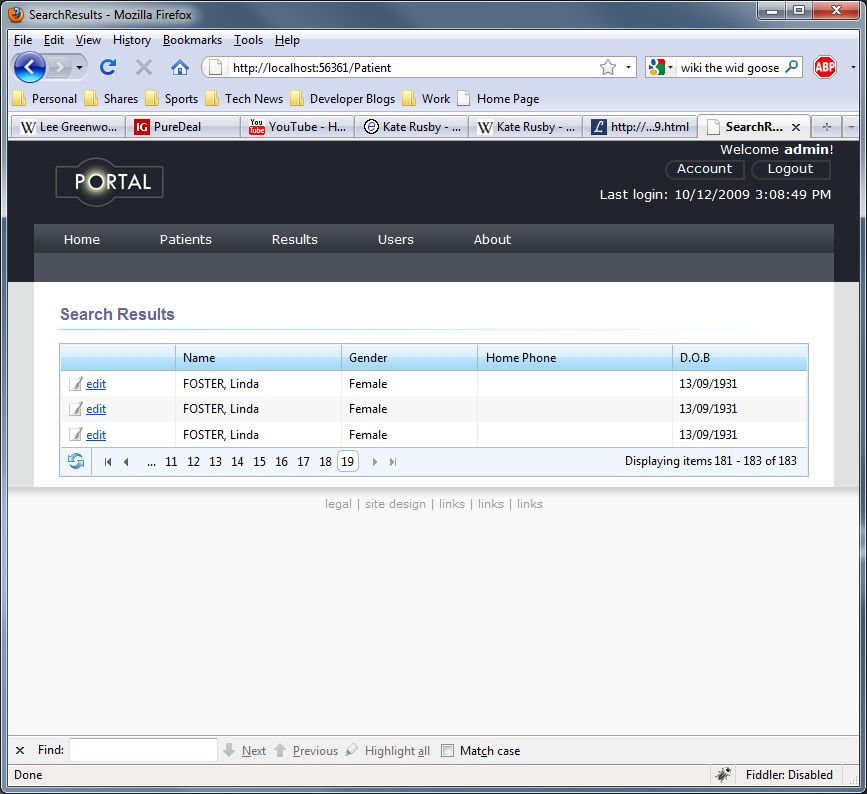Image resolution: width=867 pixels, height=794 pixels.
Task: Click the grid refresh icon in pager
Action: pos(76,461)
